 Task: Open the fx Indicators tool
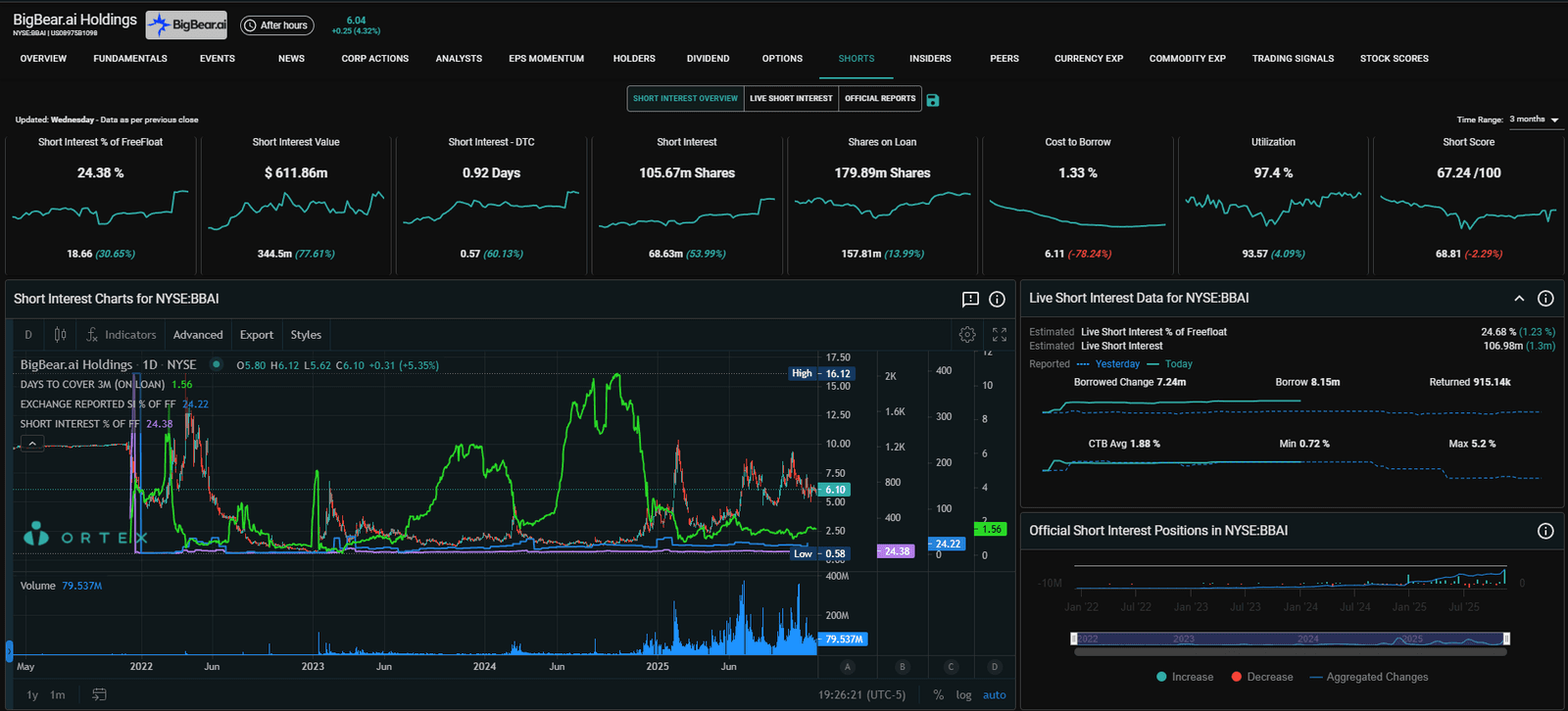tap(122, 335)
